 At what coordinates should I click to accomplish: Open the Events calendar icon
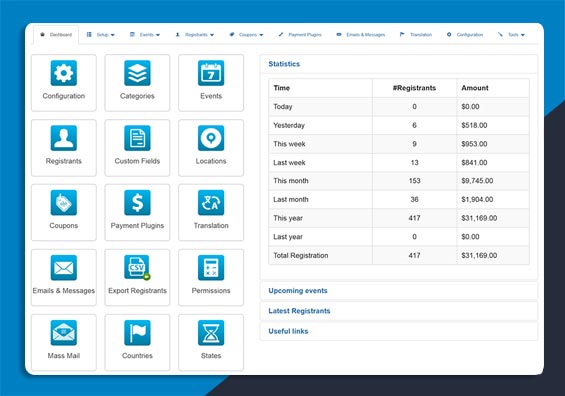tap(211, 73)
